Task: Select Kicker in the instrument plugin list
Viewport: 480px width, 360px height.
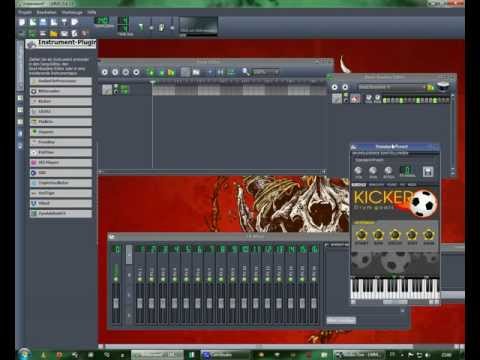Action: (x=61, y=101)
